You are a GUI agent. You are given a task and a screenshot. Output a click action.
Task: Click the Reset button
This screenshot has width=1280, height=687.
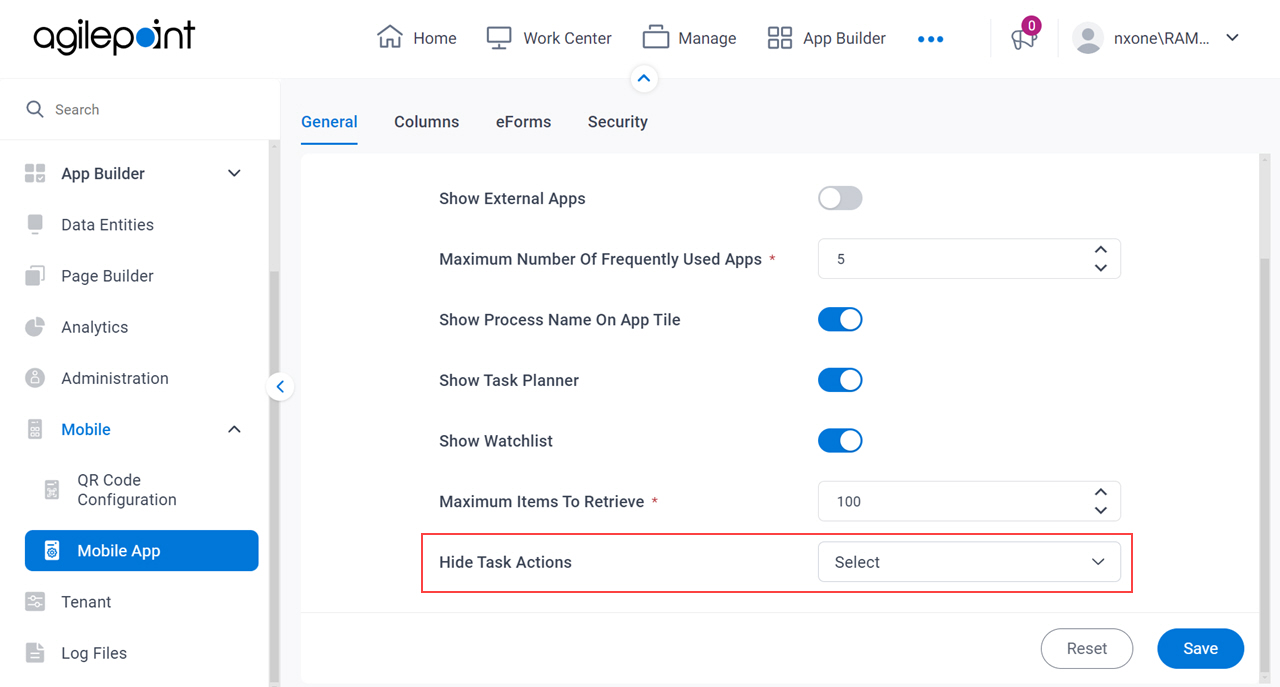(x=1087, y=649)
